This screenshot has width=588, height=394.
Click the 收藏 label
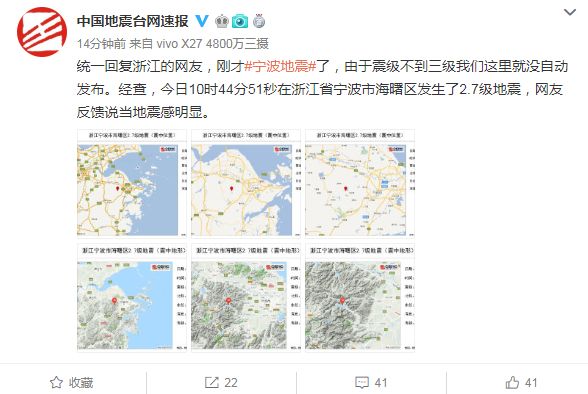[x=81, y=383]
